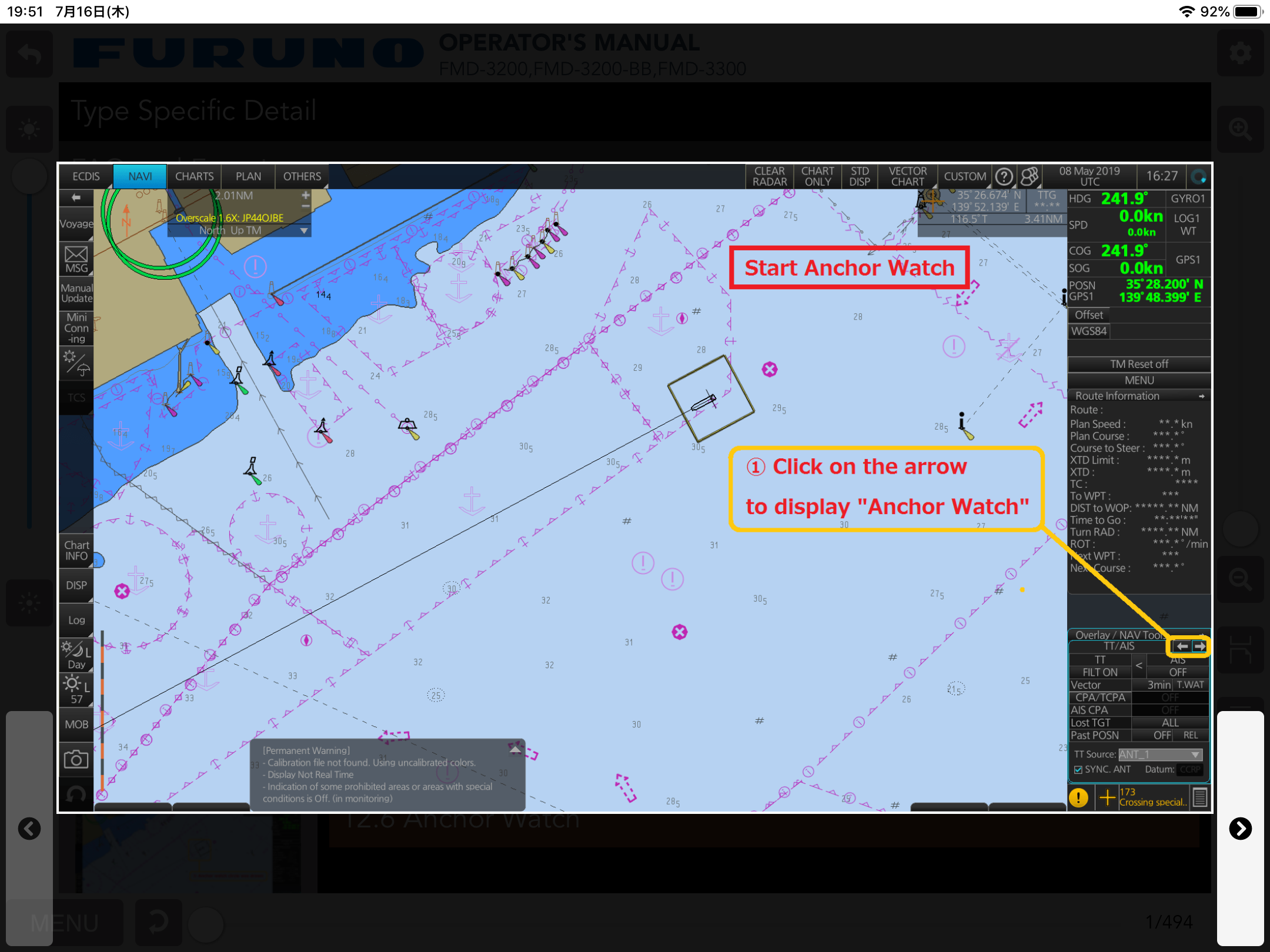The width and height of the screenshot is (1270, 952).
Task: Collapse the Permanent Warning box triangle
Action: point(515,749)
